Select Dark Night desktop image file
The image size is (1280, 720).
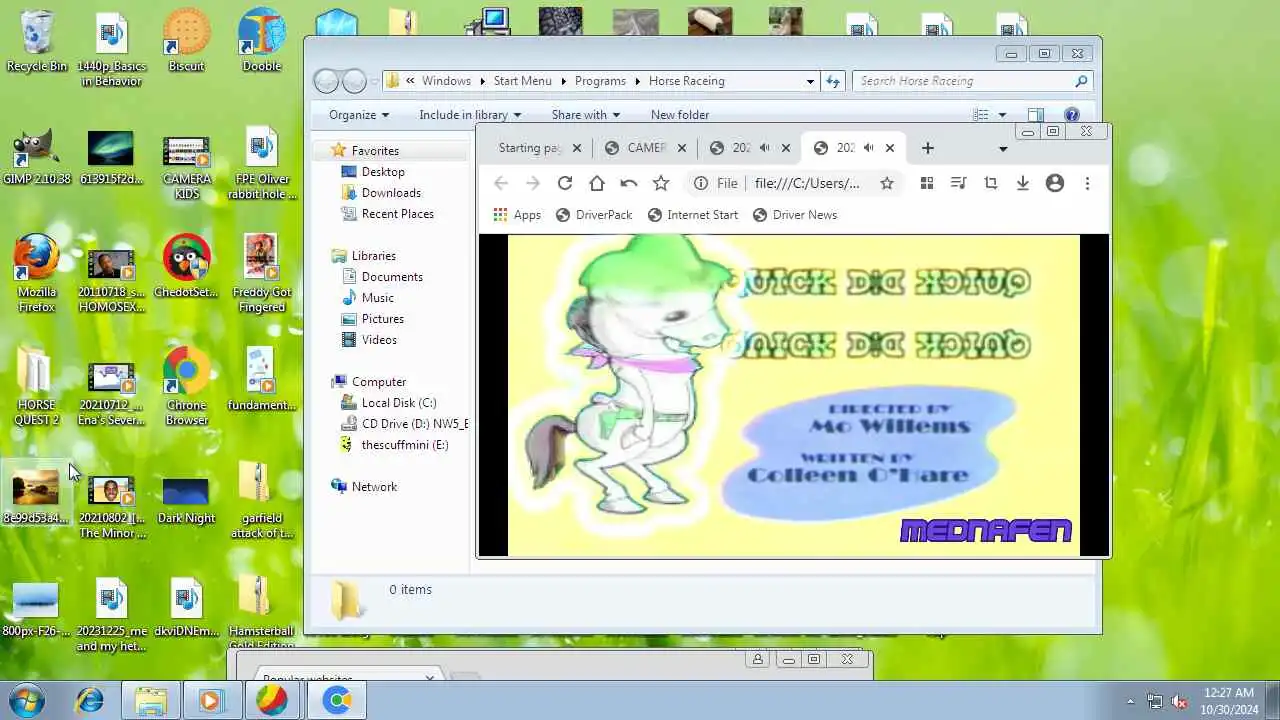[186, 499]
